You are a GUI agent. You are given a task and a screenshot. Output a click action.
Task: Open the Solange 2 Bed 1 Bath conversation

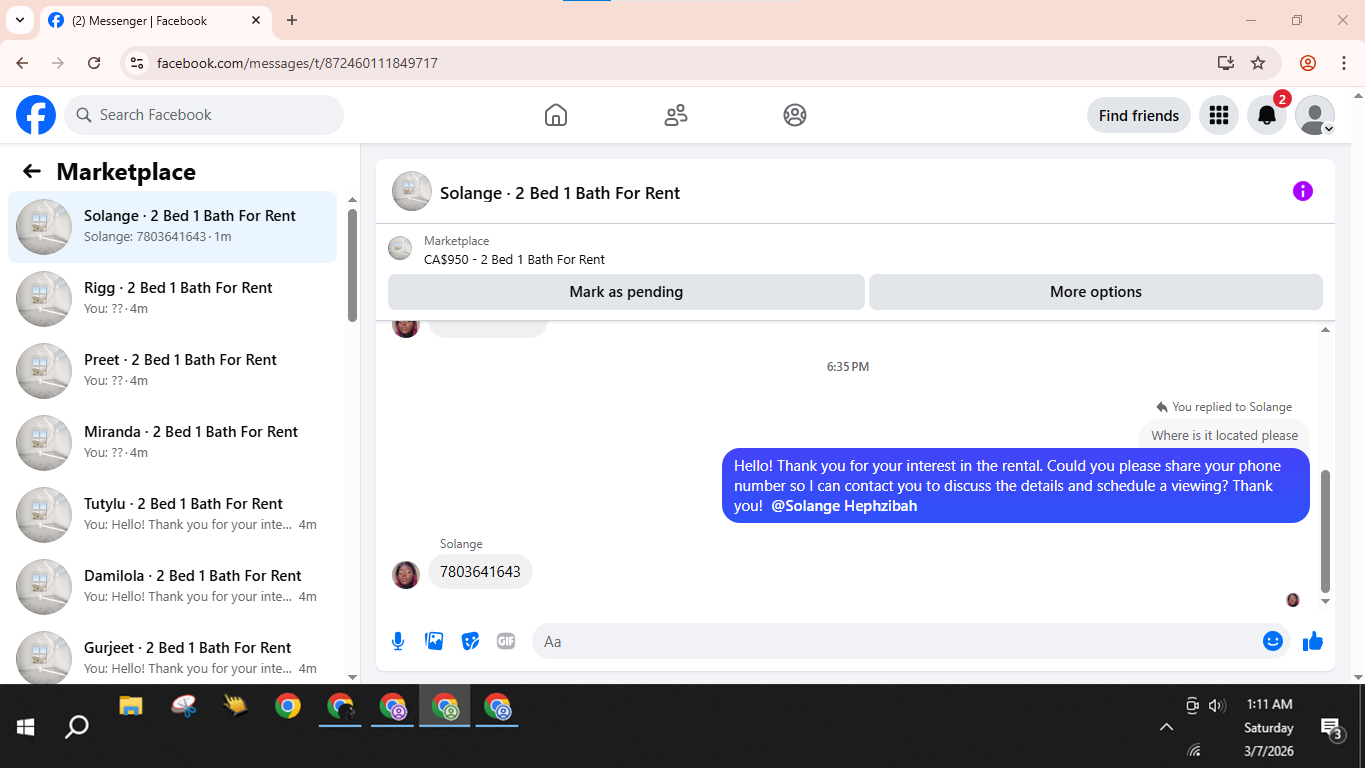click(172, 227)
